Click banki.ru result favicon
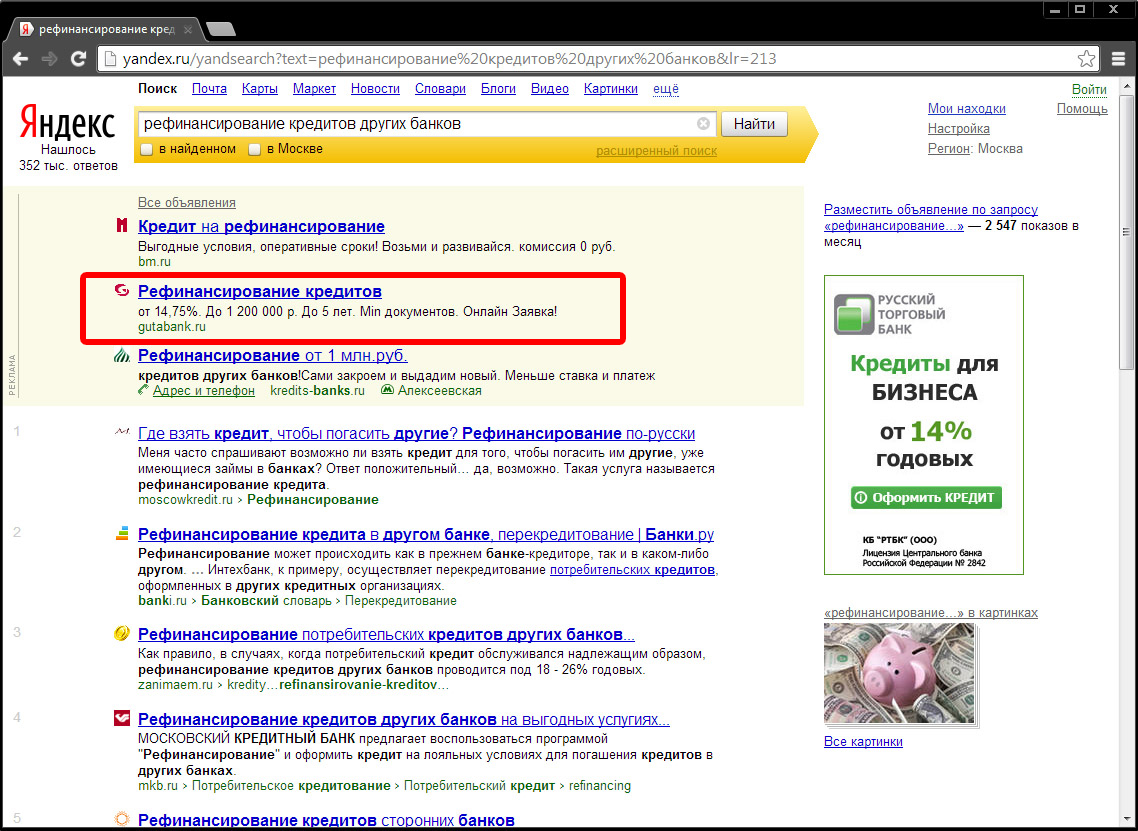Screen dimensions: 1138x831 point(122,533)
